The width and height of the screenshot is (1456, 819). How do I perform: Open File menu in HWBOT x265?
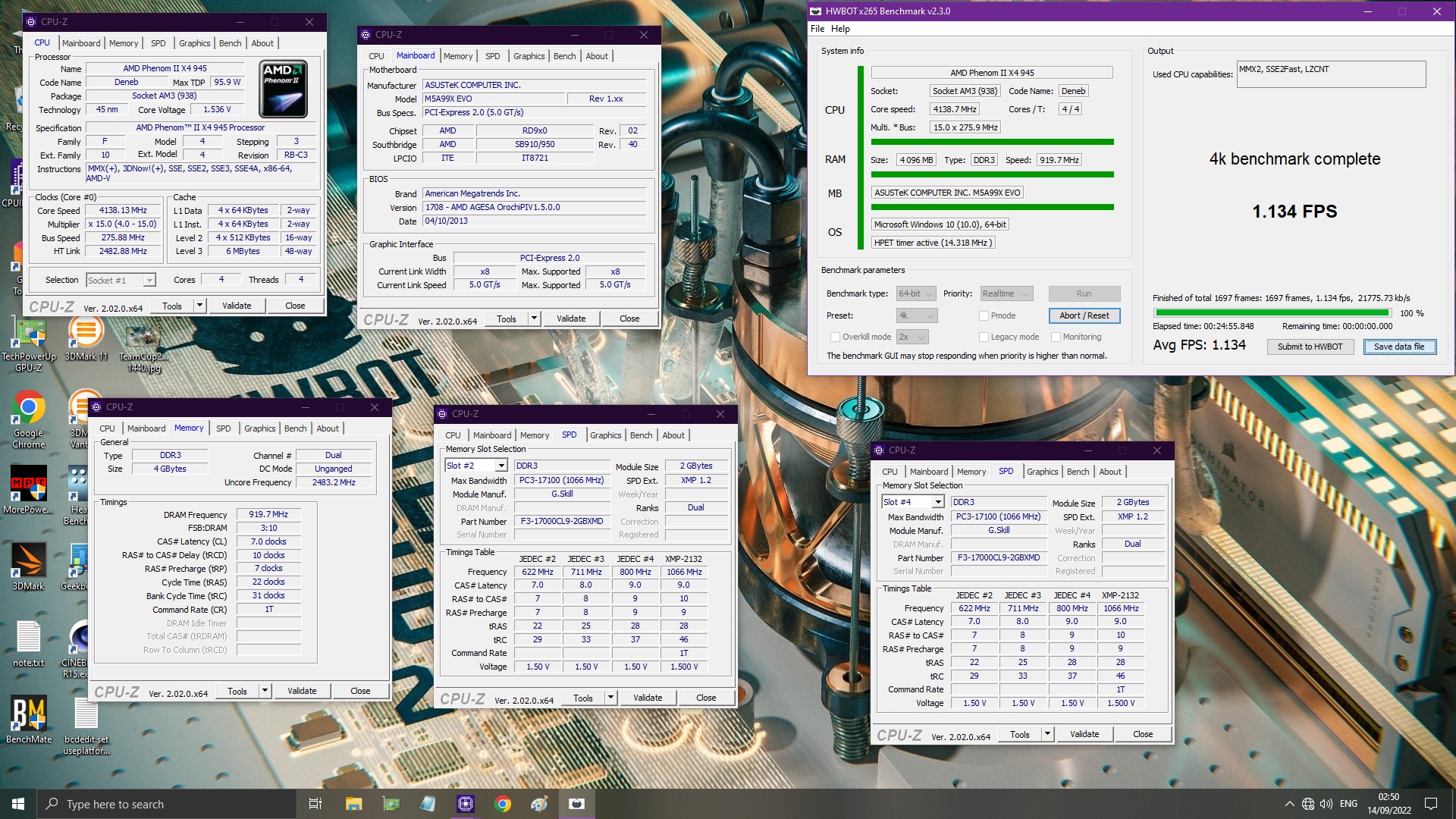817,29
